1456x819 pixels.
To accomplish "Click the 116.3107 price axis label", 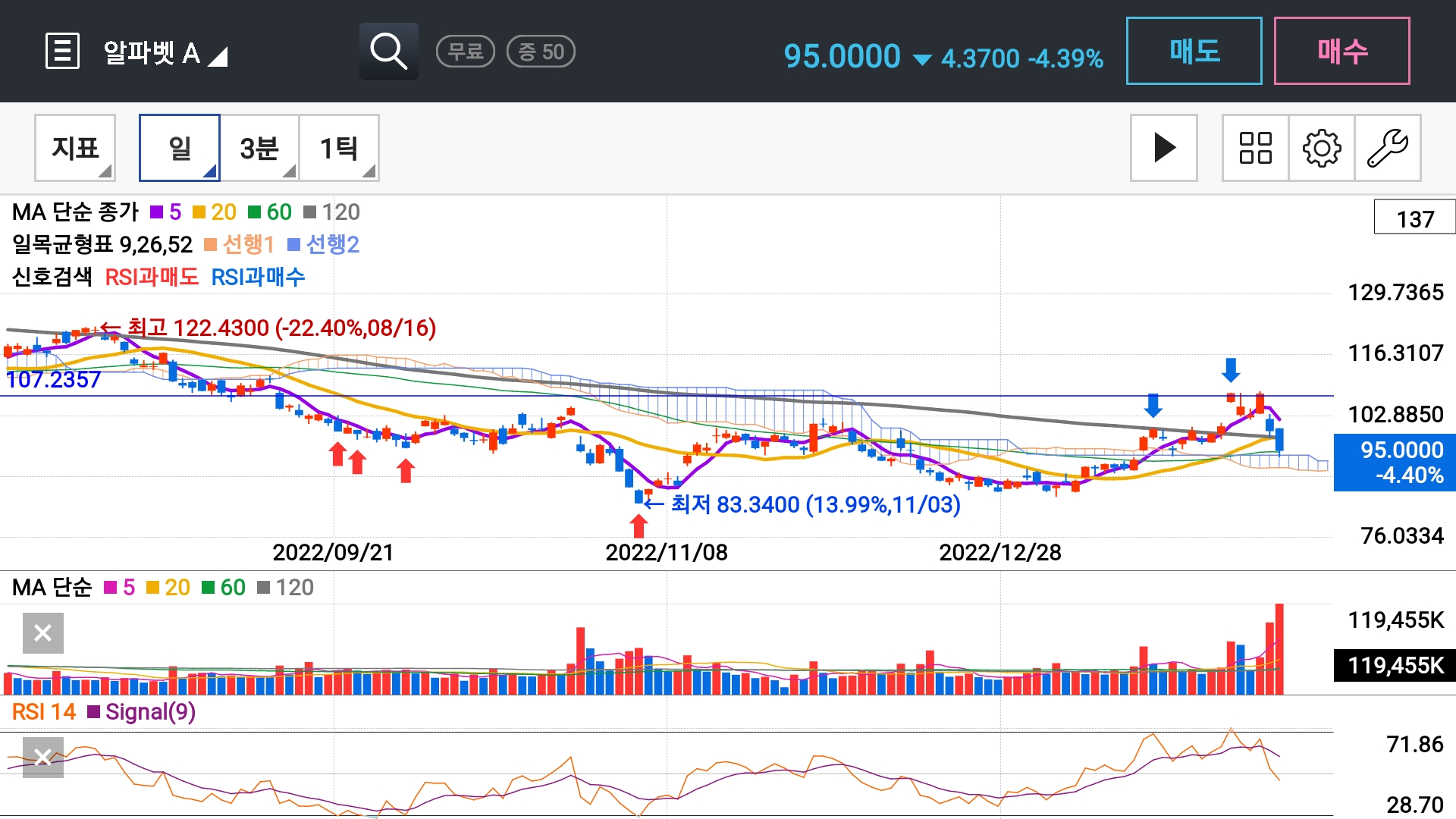I will click(x=1395, y=353).
